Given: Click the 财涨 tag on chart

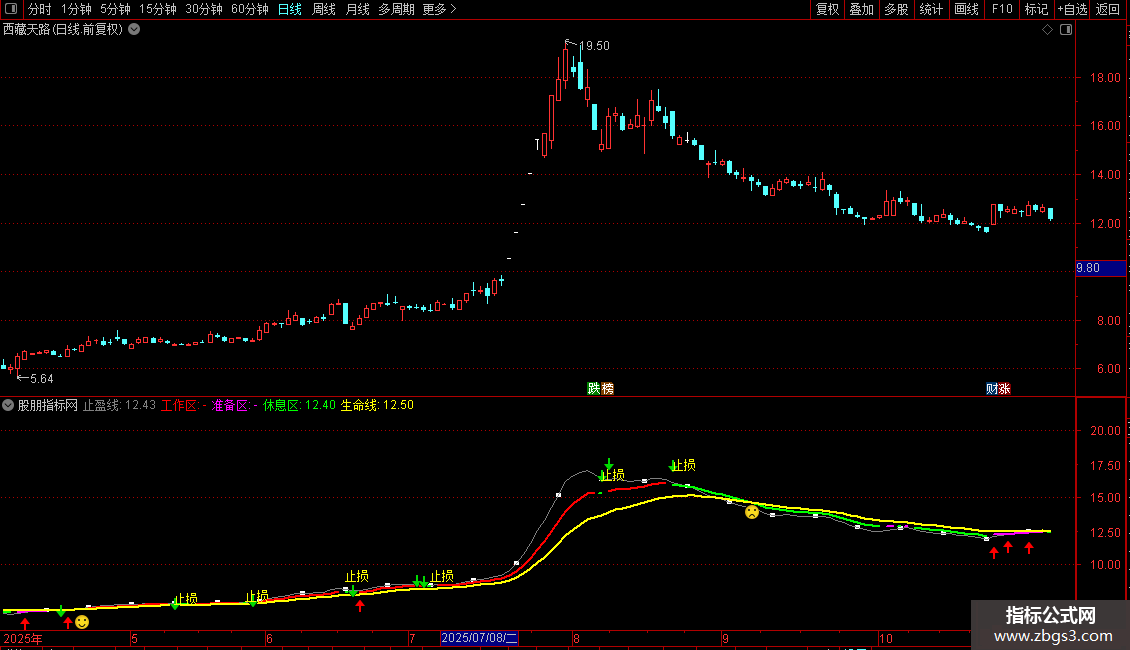Looking at the screenshot, I should coord(998,389).
